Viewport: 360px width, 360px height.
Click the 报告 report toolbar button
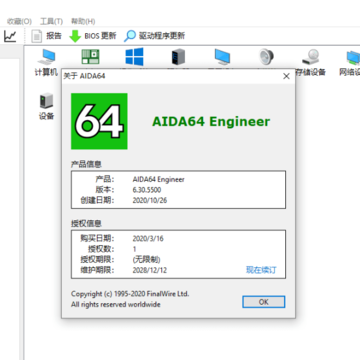click(47, 36)
